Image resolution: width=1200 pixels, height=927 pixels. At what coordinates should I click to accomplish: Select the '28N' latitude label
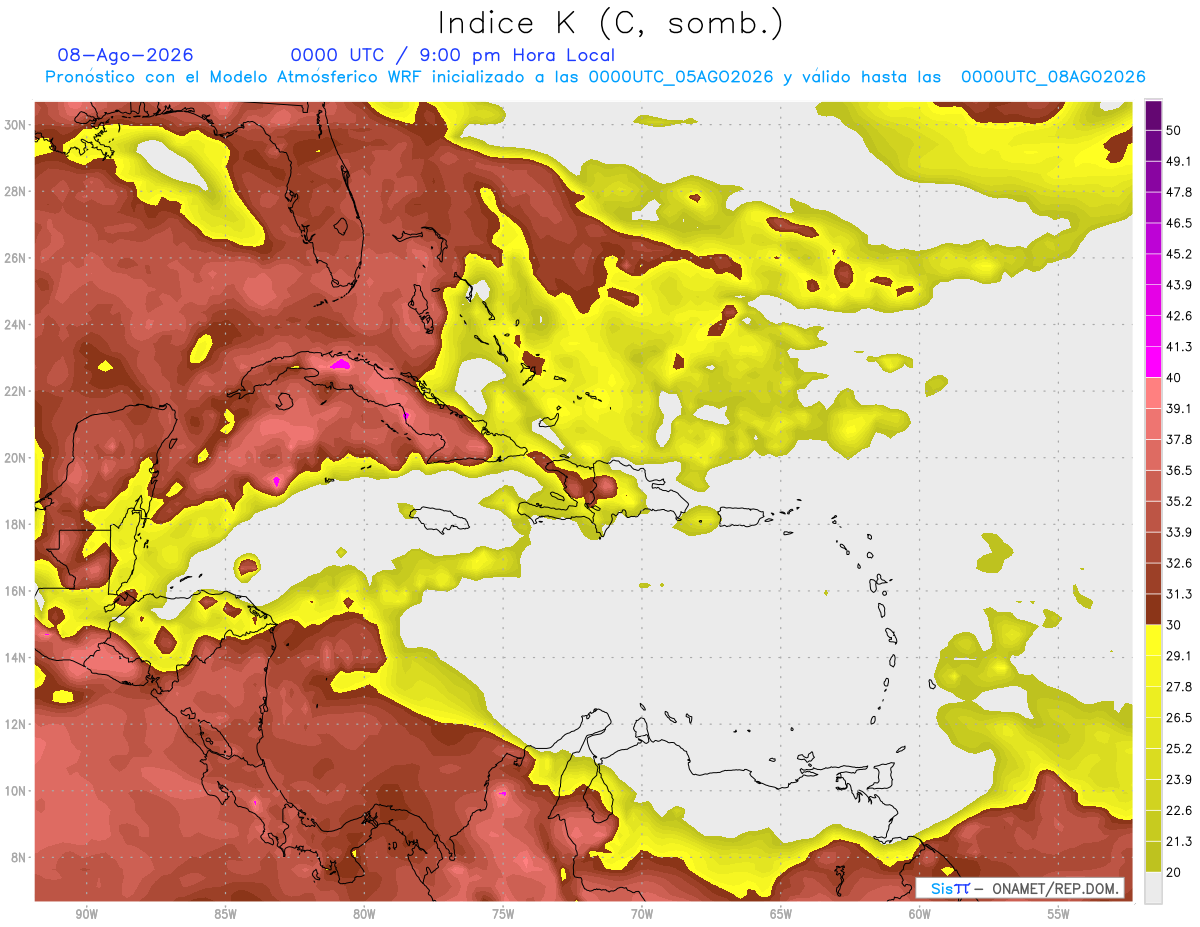(x=16, y=191)
